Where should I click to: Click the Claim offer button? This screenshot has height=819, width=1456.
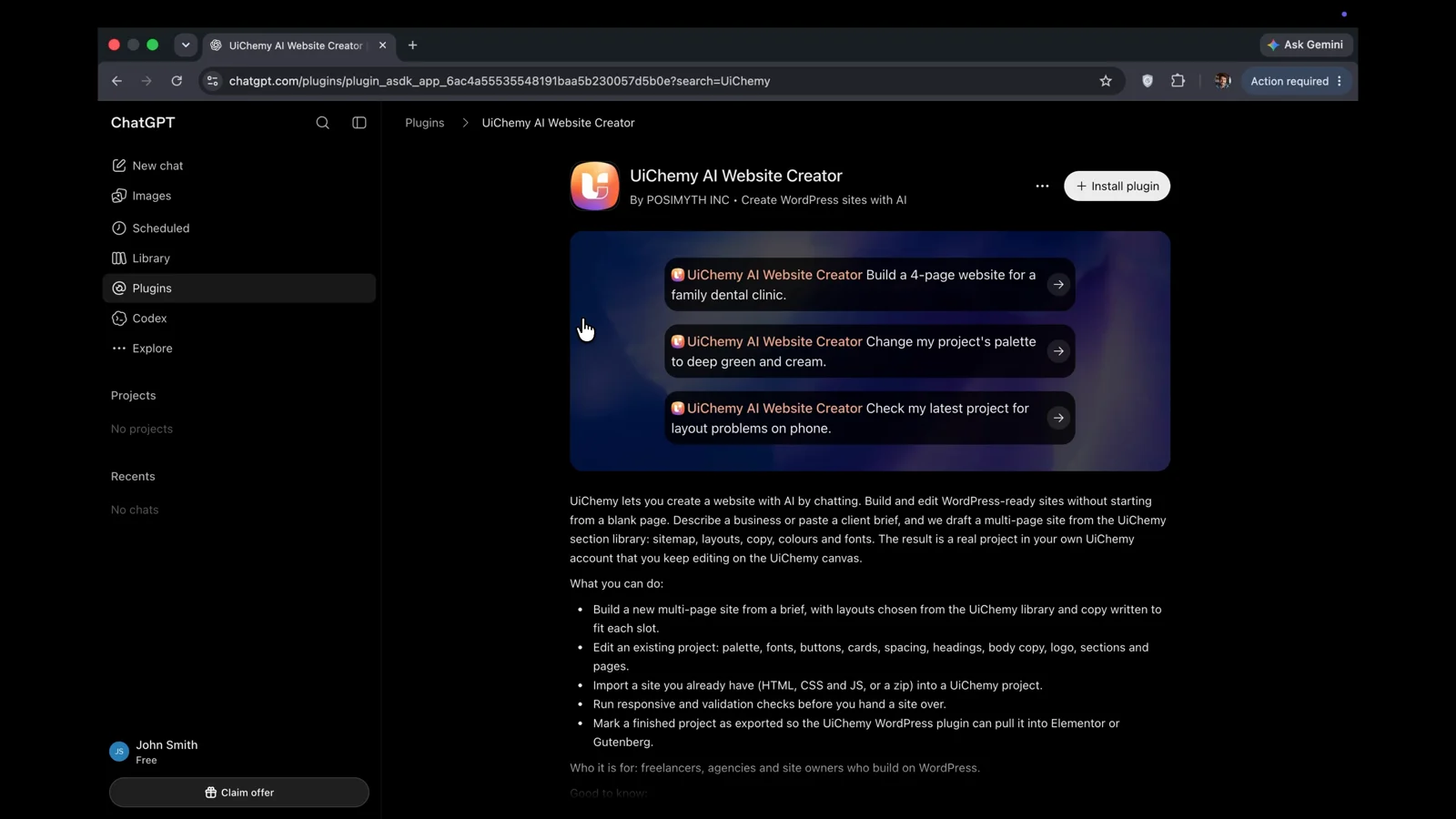click(x=238, y=793)
